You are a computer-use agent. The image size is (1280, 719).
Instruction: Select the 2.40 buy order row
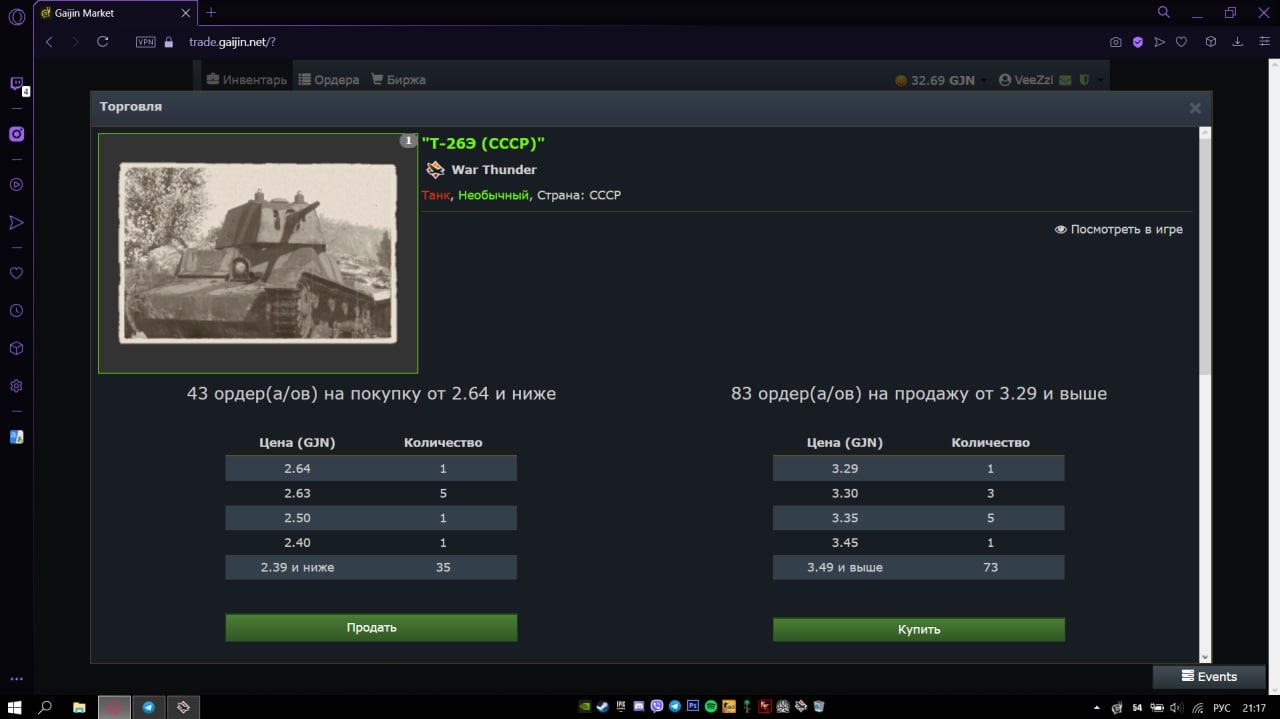pyautogui.click(x=371, y=542)
